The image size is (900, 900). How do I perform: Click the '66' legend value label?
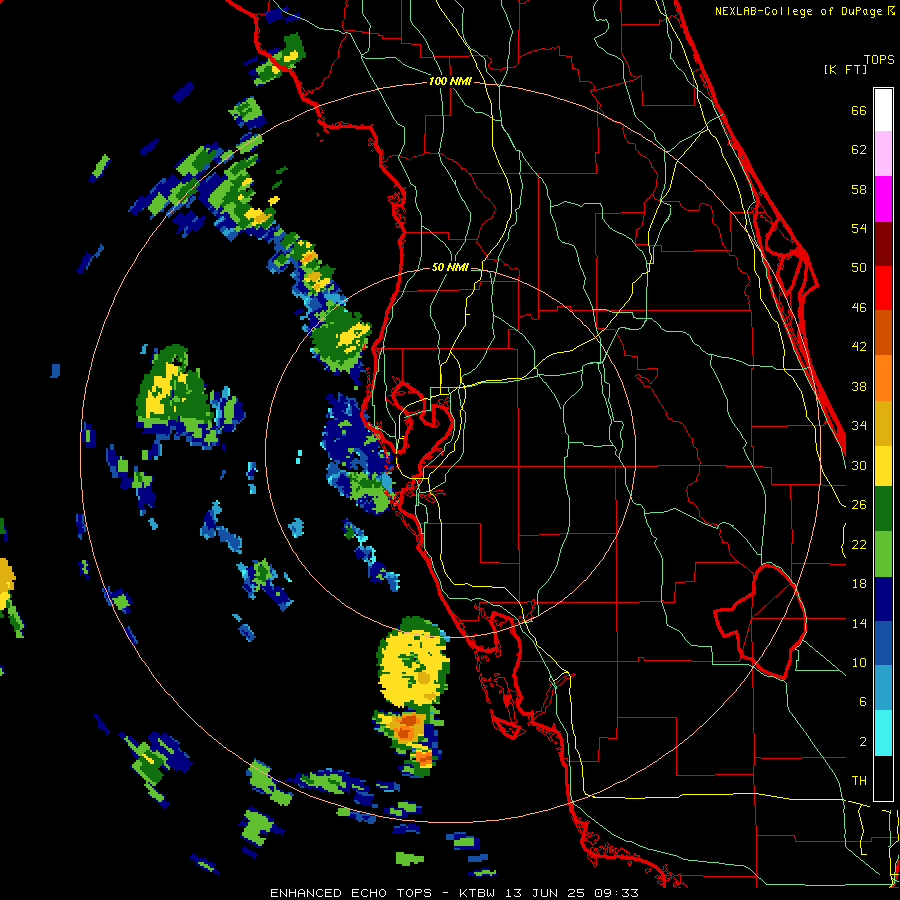(x=859, y=111)
